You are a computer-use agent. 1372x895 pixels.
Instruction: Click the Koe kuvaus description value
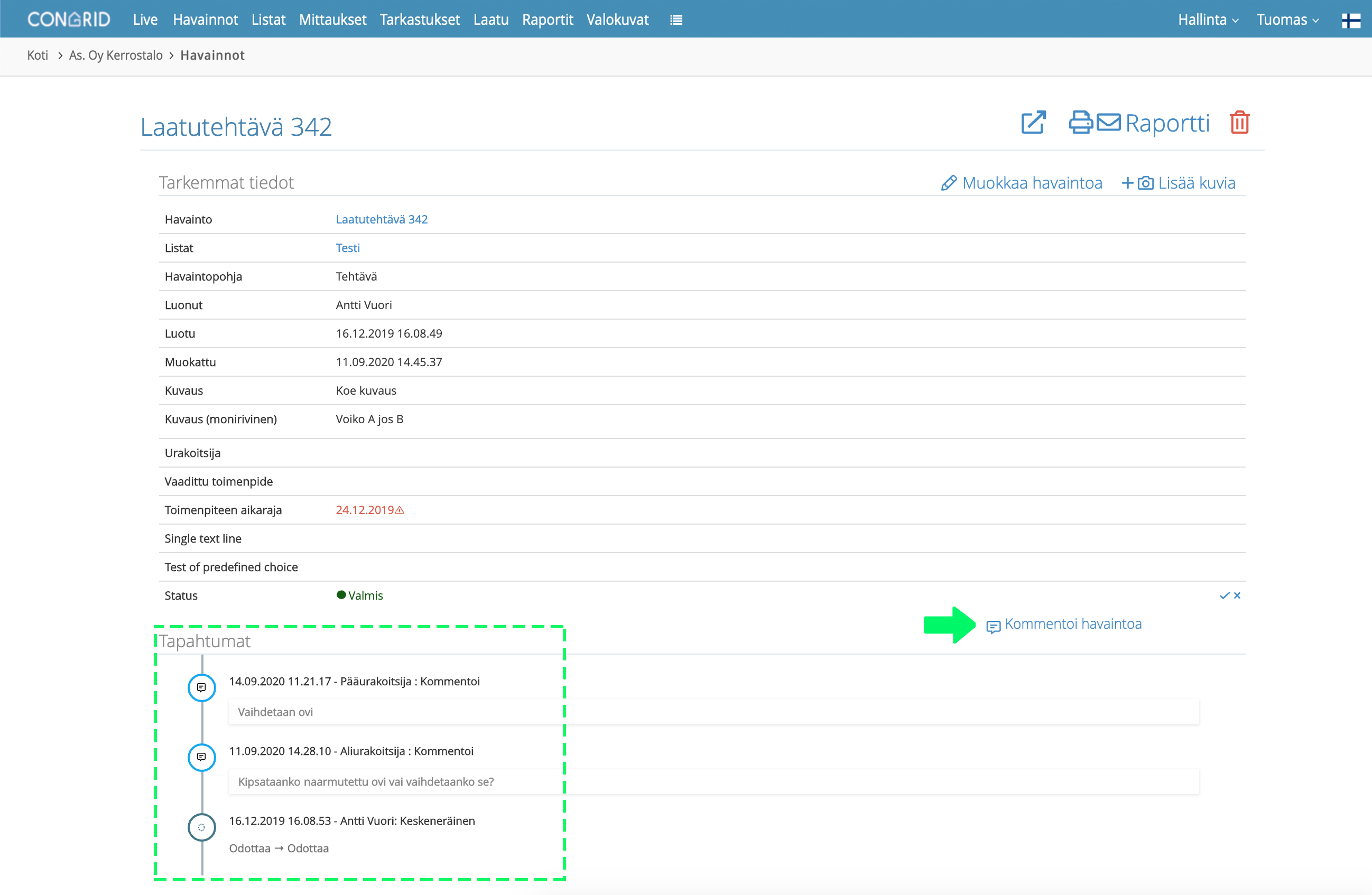point(366,391)
